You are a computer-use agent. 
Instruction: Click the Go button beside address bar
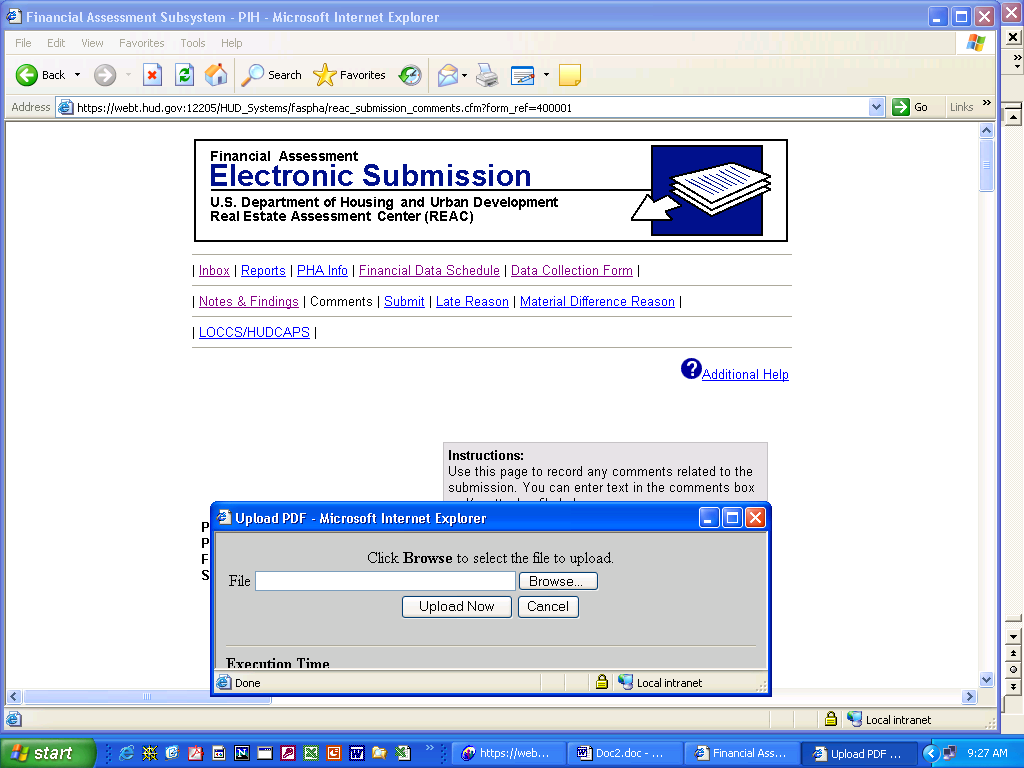tap(911, 107)
